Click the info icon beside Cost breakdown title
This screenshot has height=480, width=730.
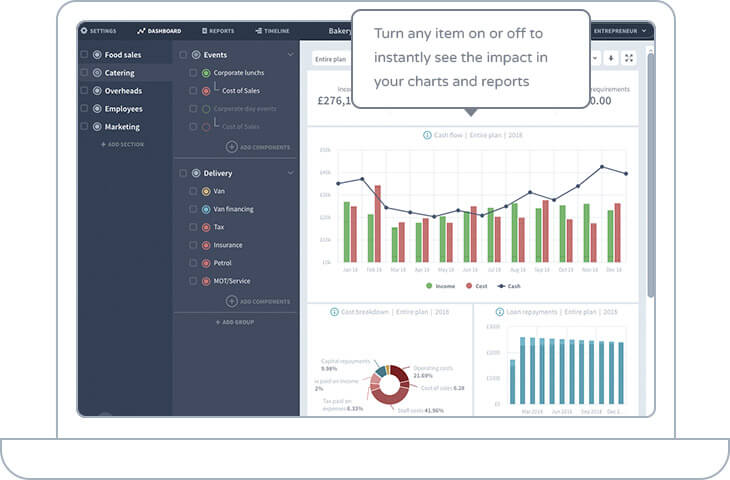333,312
